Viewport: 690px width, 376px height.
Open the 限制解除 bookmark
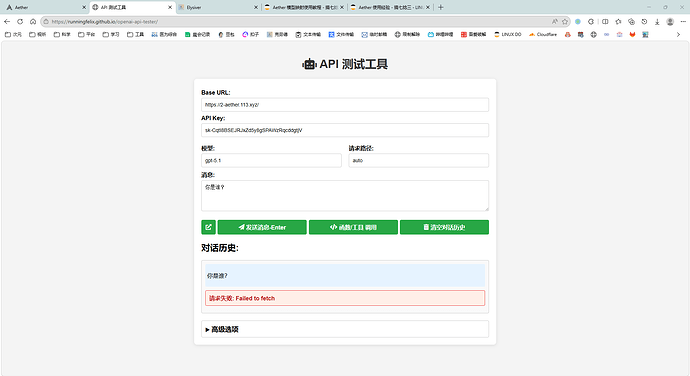point(407,34)
